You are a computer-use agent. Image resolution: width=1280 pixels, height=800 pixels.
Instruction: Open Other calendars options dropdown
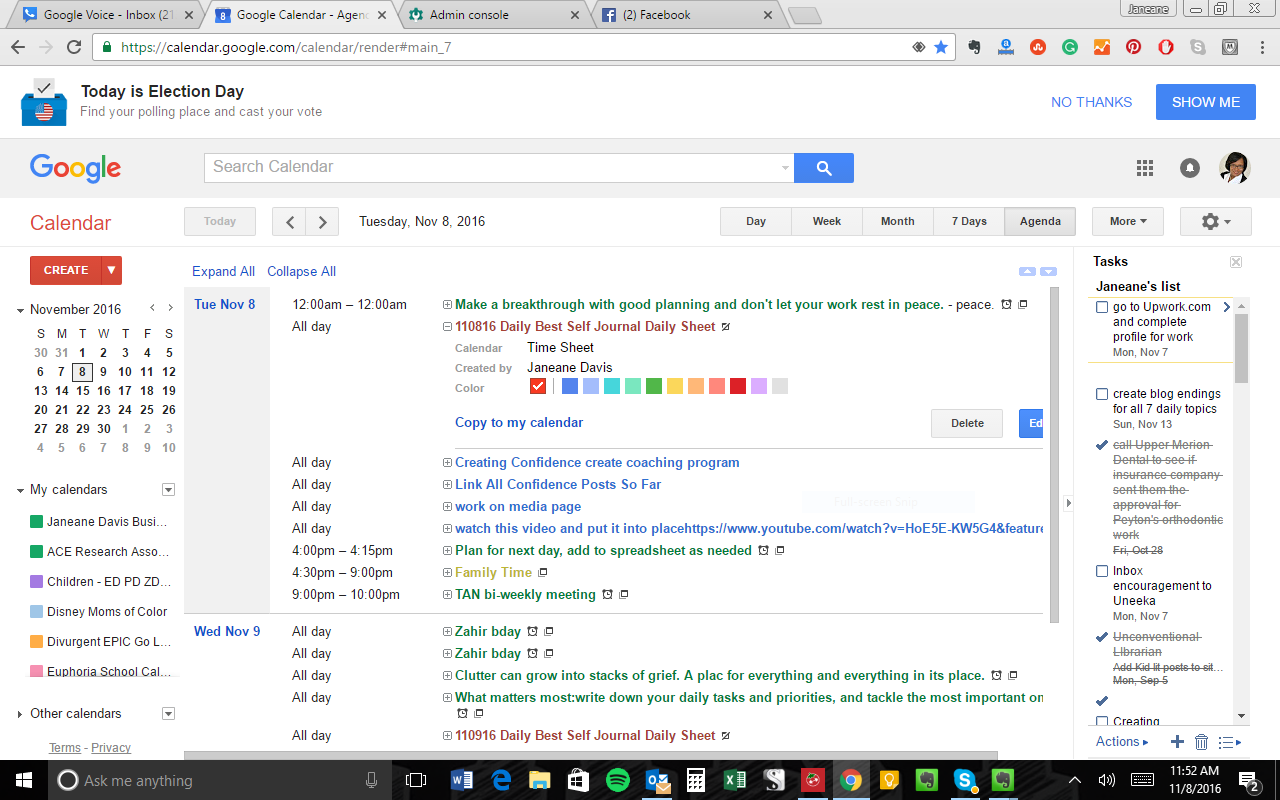(x=168, y=714)
